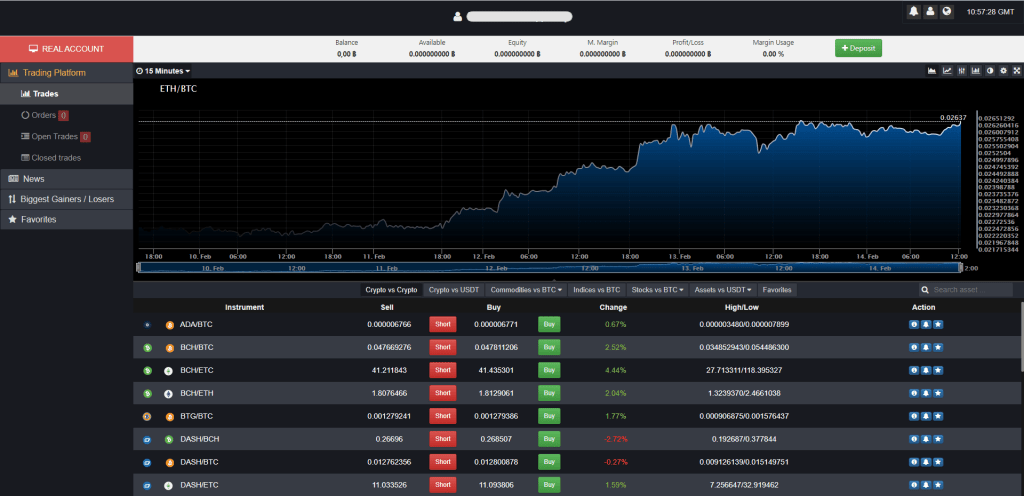The image size is (1024, 496).
Task: Open the notifications bell in top bar
Action: 914,12
